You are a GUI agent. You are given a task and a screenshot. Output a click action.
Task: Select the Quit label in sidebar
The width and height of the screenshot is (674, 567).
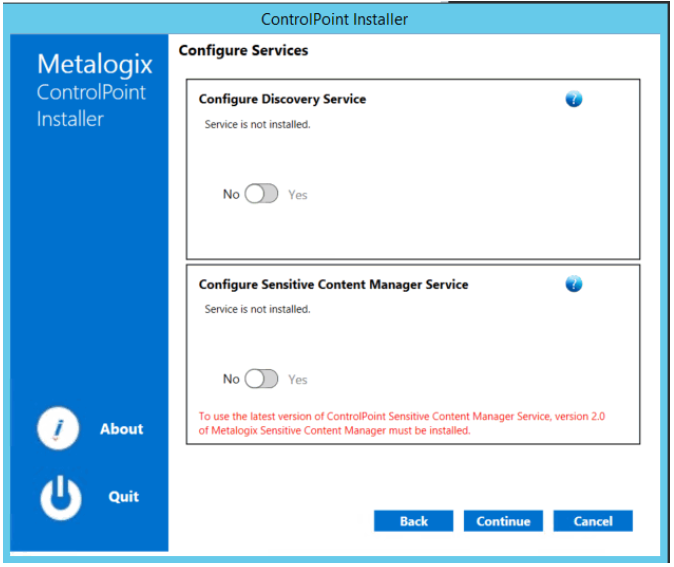coord(124,497)
